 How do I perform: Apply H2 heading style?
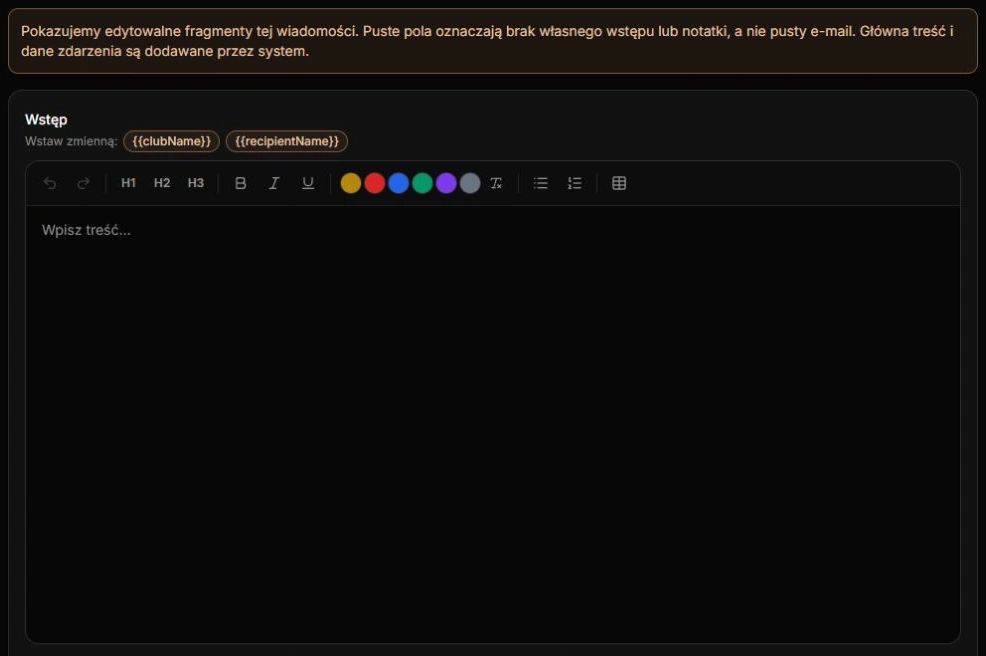click(x=162, y=183)
